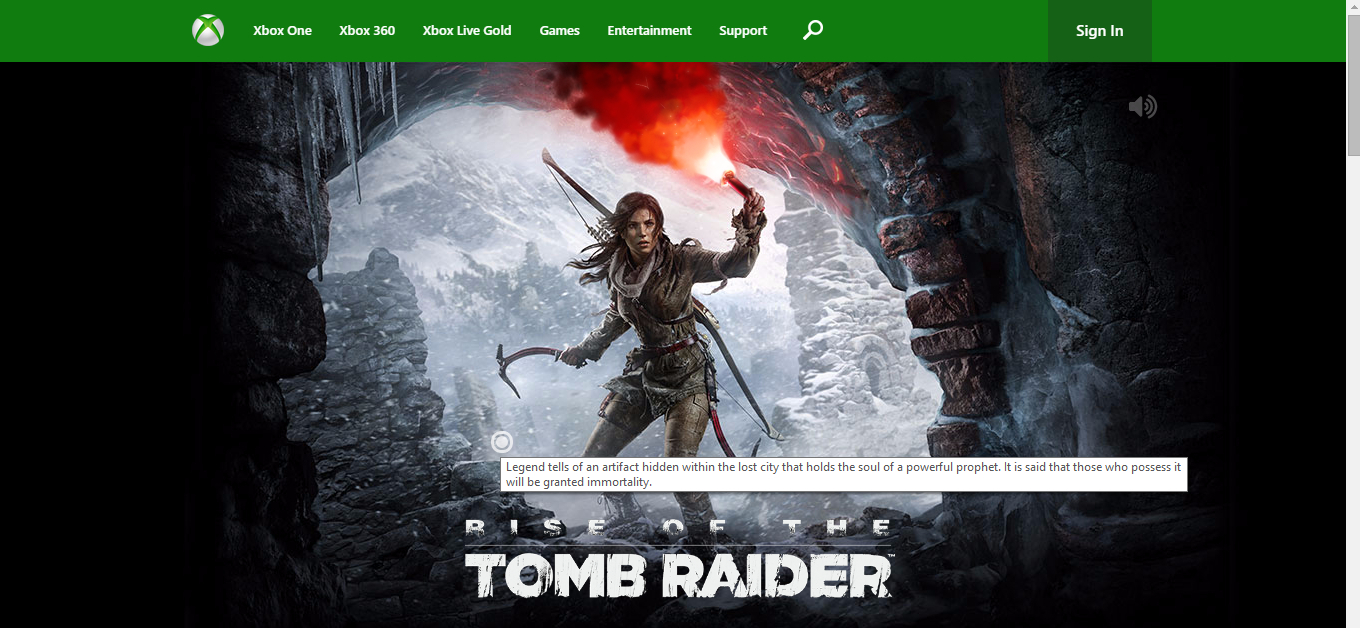Image resolution: width=1360 pixels, height=628 pixels.
Task: Open search with the magnifying glass icon
Action: click(x=813, y=30)
